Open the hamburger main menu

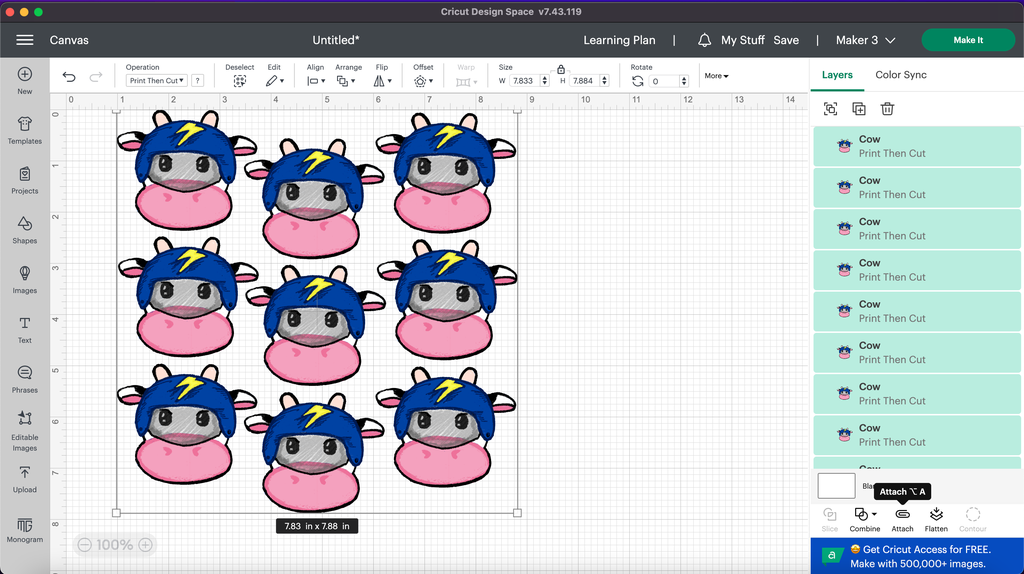pos(25,40)
